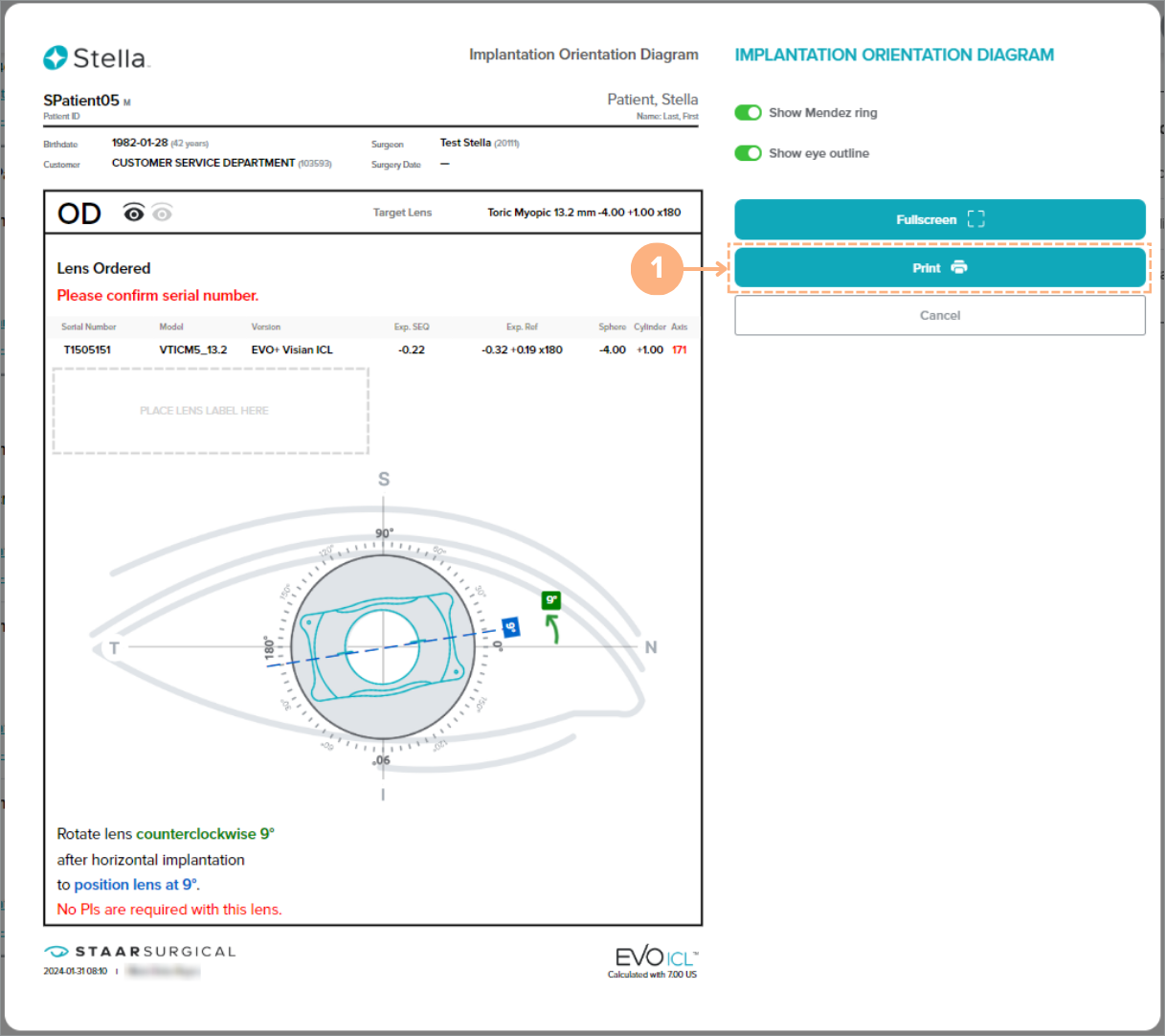Disable the Show eye outline switch

(x=748, y=153)
